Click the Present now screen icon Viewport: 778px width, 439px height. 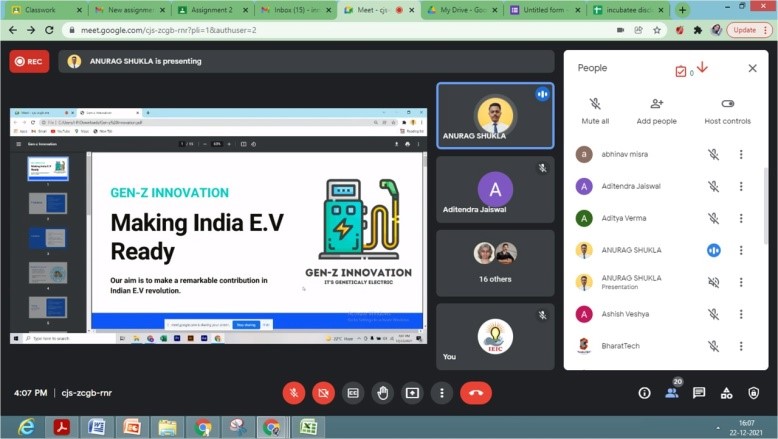[x=412, y=393]
